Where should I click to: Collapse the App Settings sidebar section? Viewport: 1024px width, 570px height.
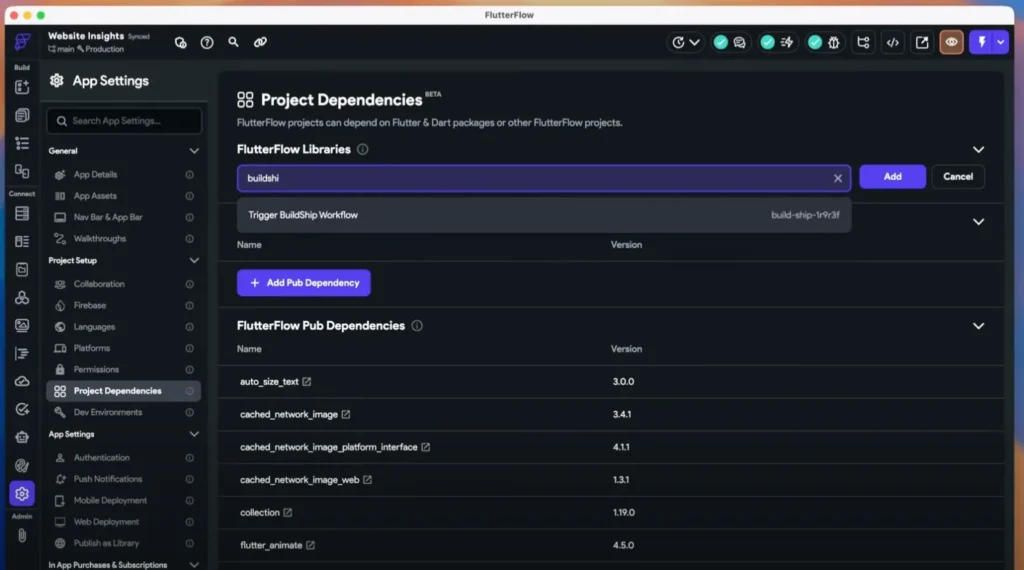[194, 434]
